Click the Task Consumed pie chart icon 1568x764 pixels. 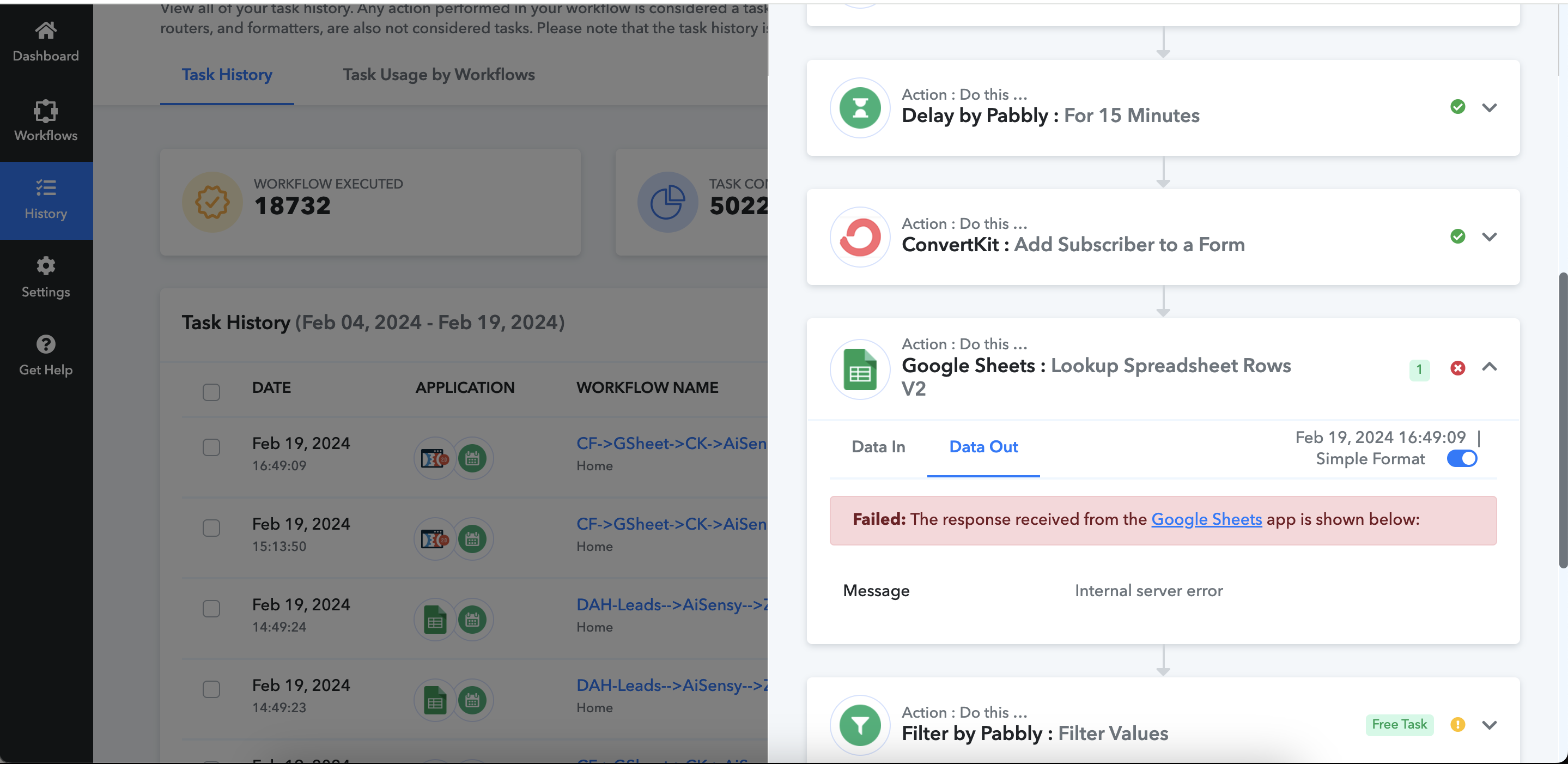[667, 202]
